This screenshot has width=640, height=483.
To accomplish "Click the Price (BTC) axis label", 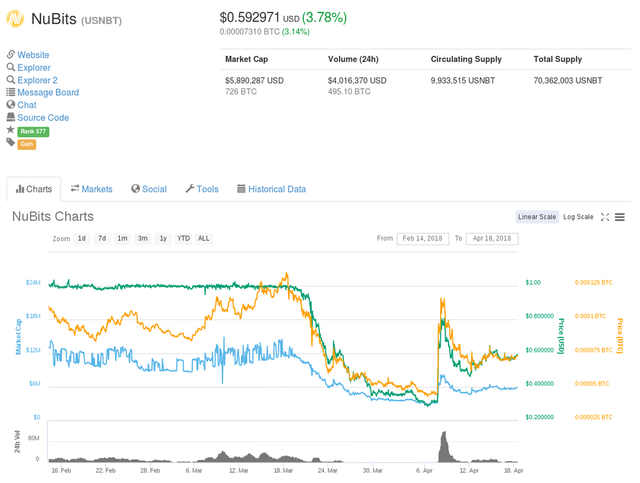I will pyautogui.click(x=620, y=336).
